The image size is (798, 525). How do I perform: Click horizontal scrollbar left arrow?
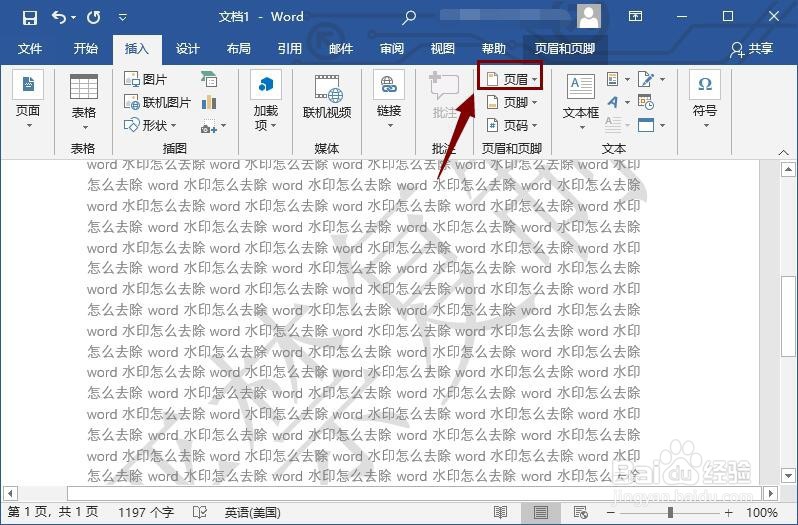tap(10, 493)
